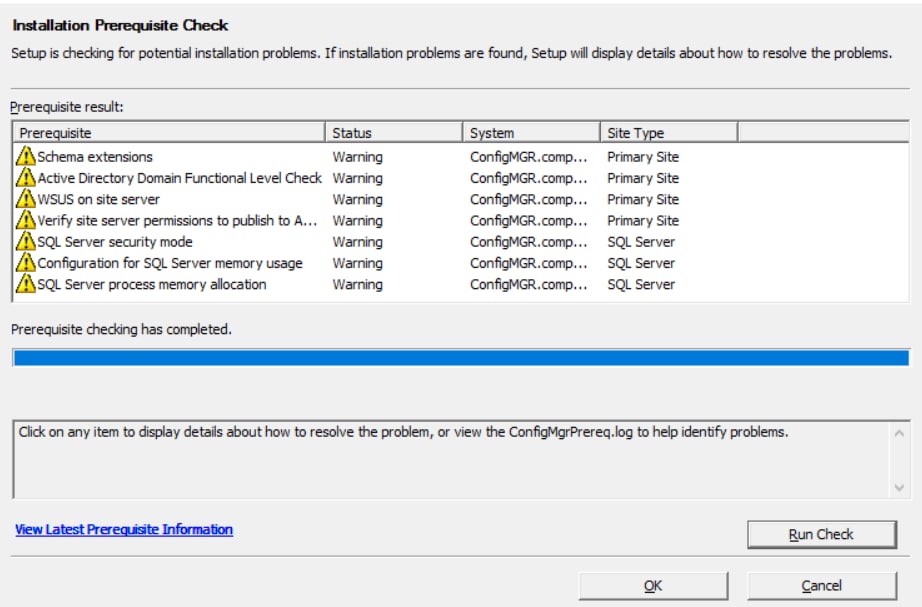
Task: Click the details box scrollbar up arrow
Action: 899,433
